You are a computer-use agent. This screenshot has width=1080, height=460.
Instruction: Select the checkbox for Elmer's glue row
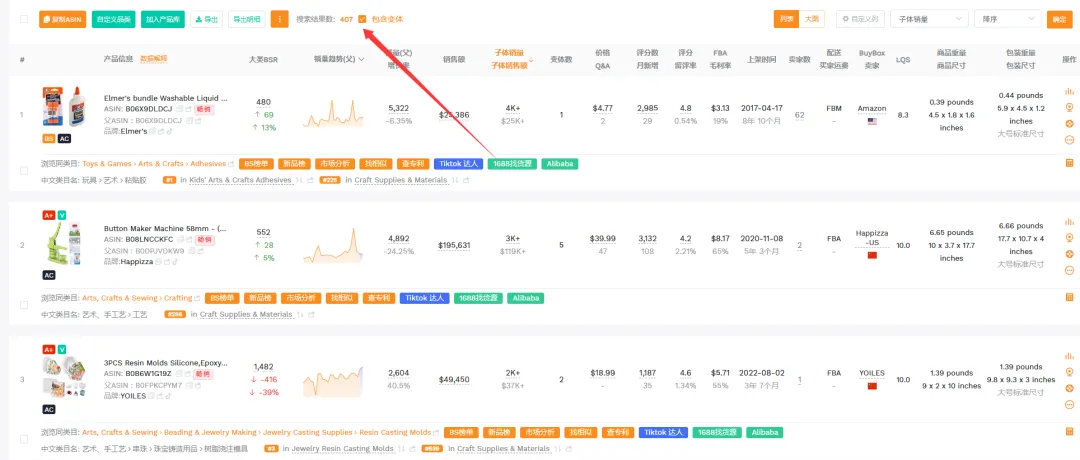[24, 170]
